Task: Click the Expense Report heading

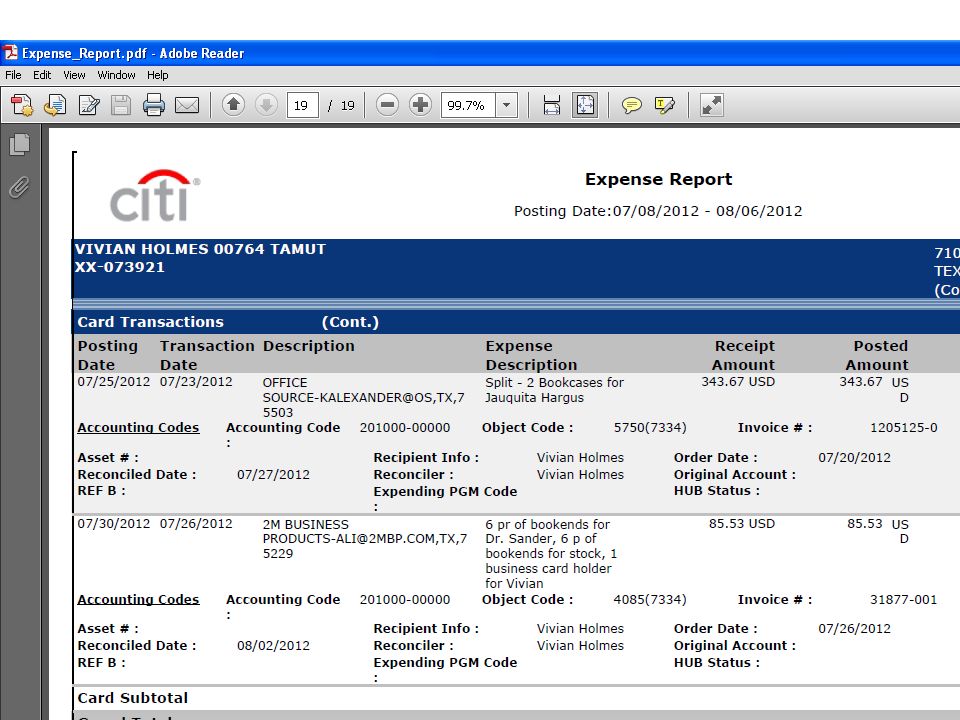Action: coord(658,179)
